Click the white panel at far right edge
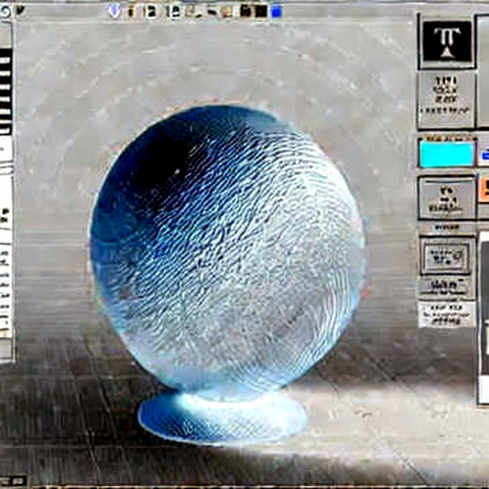The width and height of the screenshot is (489, 489). click(x=484, y=318)
